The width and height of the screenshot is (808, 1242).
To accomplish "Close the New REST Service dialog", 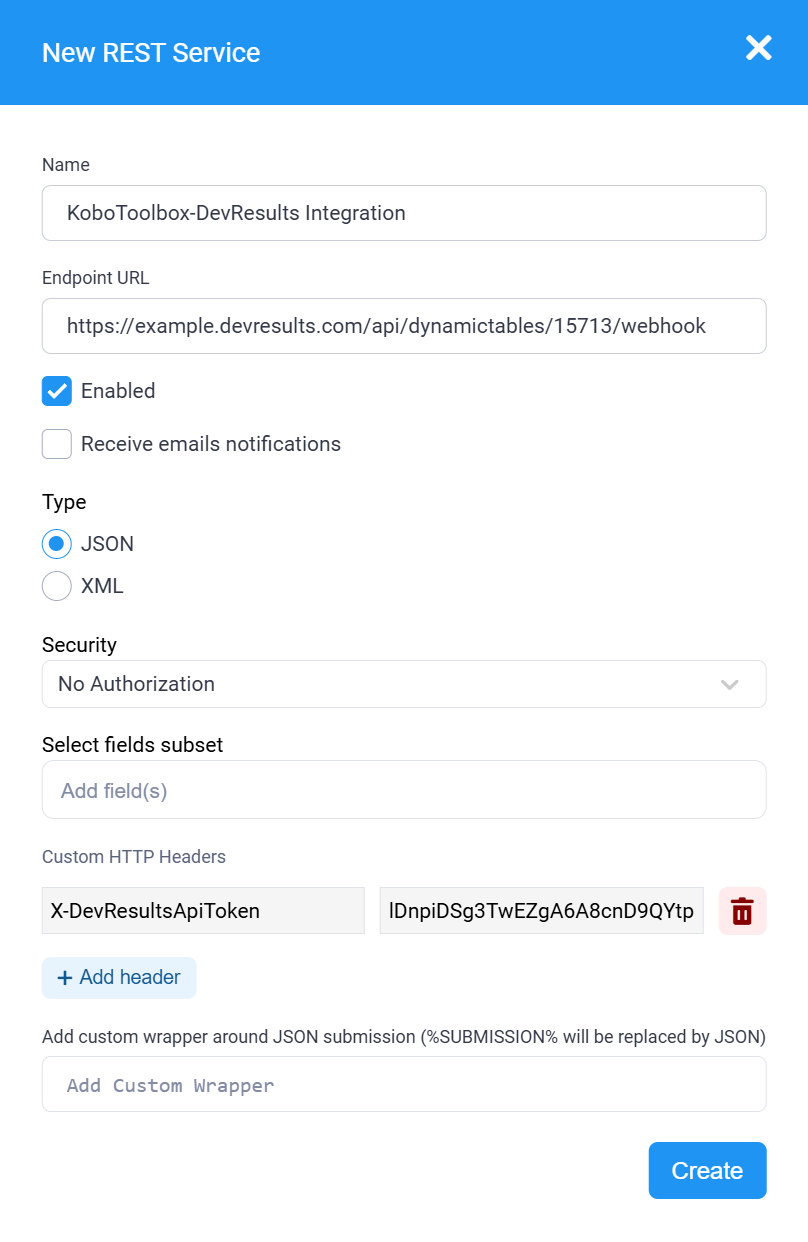I will 759,47.
